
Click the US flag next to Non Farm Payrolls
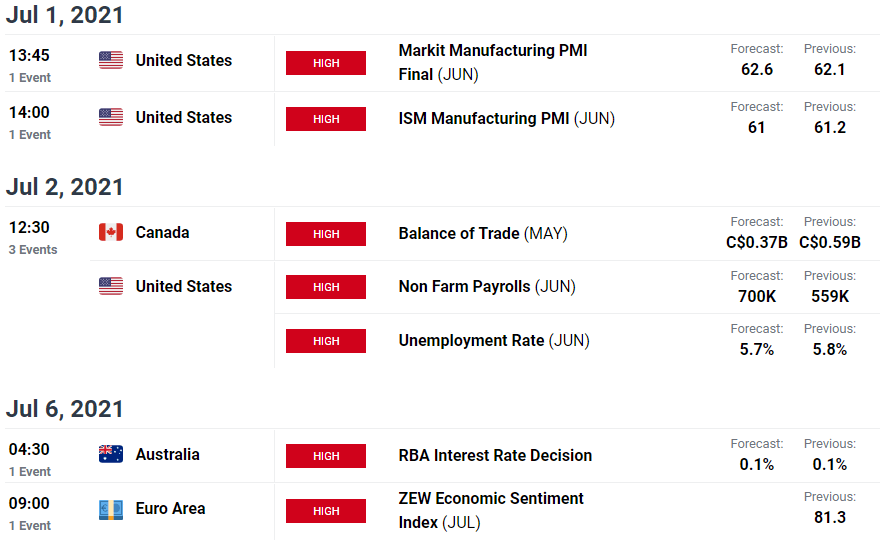[x=111, y=286]
